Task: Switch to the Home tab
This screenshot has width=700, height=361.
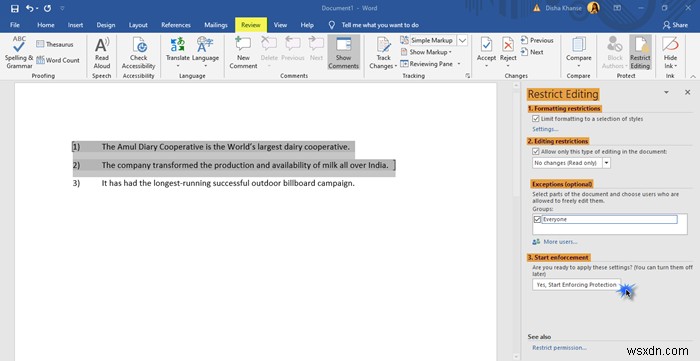Action: (46, 25)
